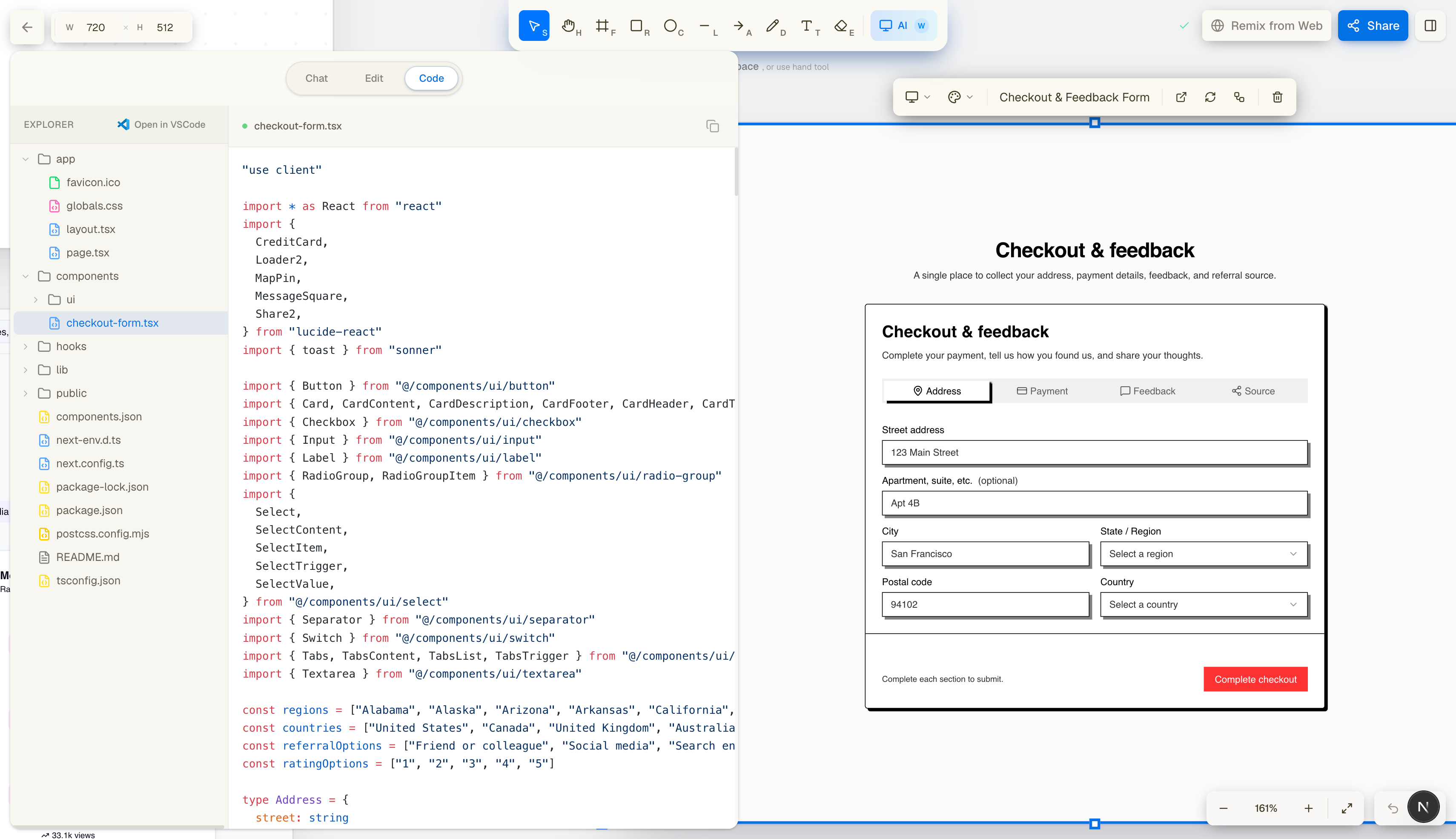Image resolution: width=1456 pixels, height=839 pixels.
Task: Click the height value 512
Action: point(165,28)
